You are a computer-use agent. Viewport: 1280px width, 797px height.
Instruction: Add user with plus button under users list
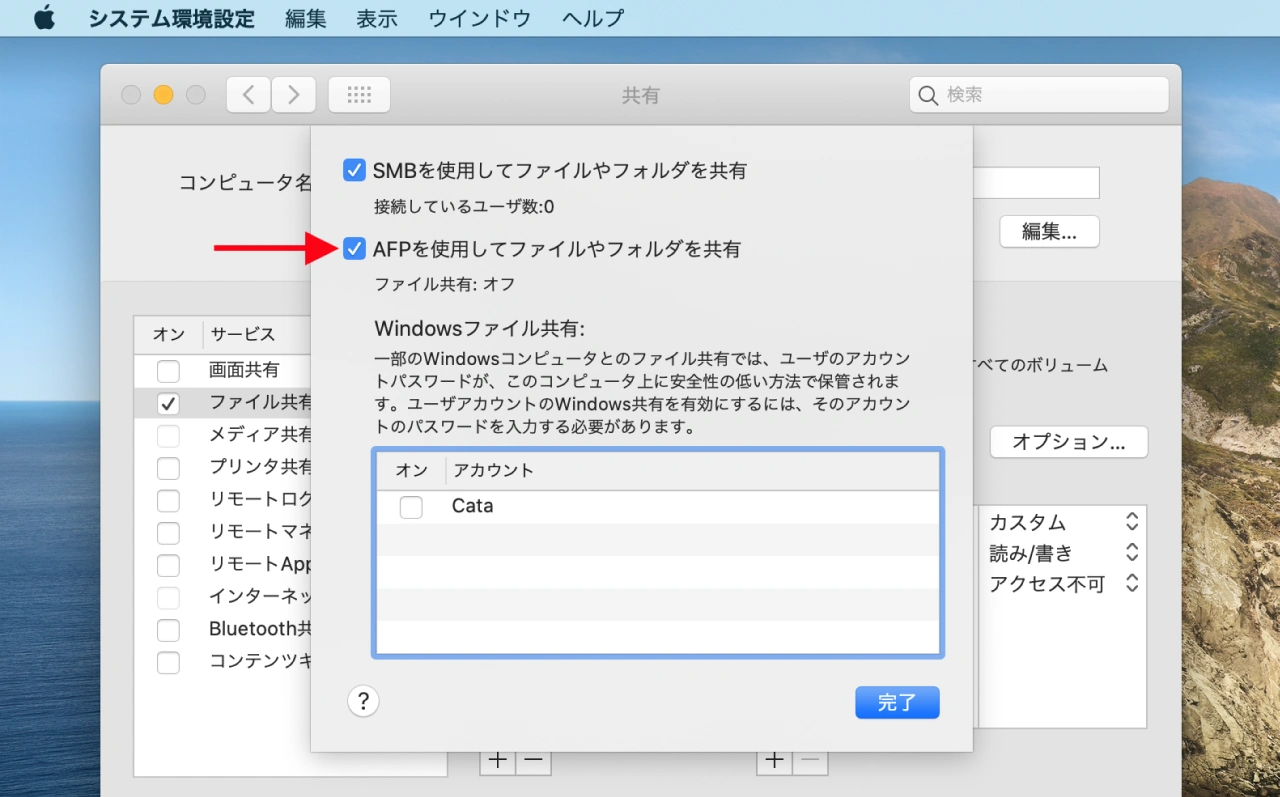coord(774,761)
